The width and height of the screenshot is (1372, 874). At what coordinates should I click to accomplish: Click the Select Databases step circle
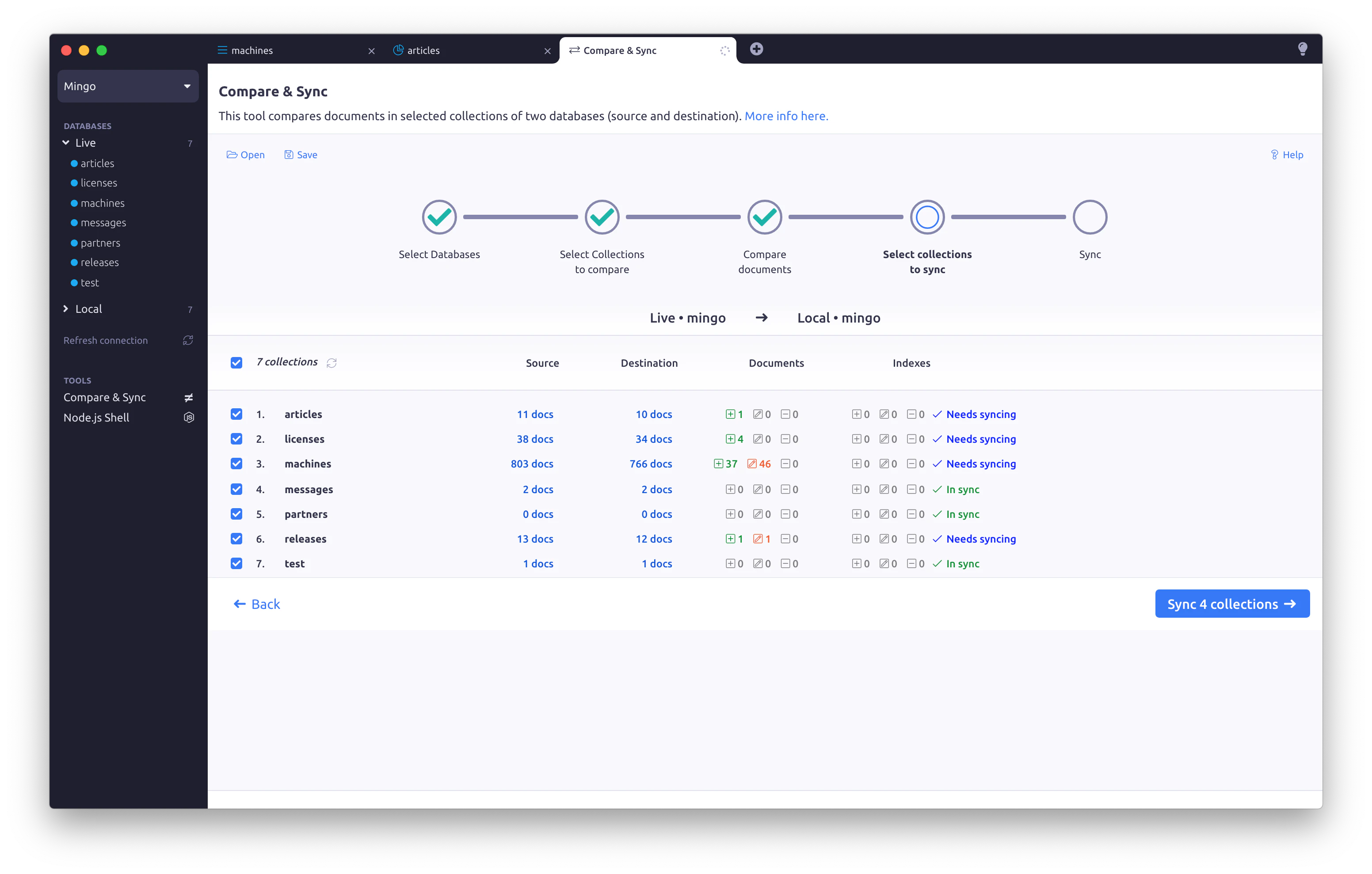[x=439, y=217]
